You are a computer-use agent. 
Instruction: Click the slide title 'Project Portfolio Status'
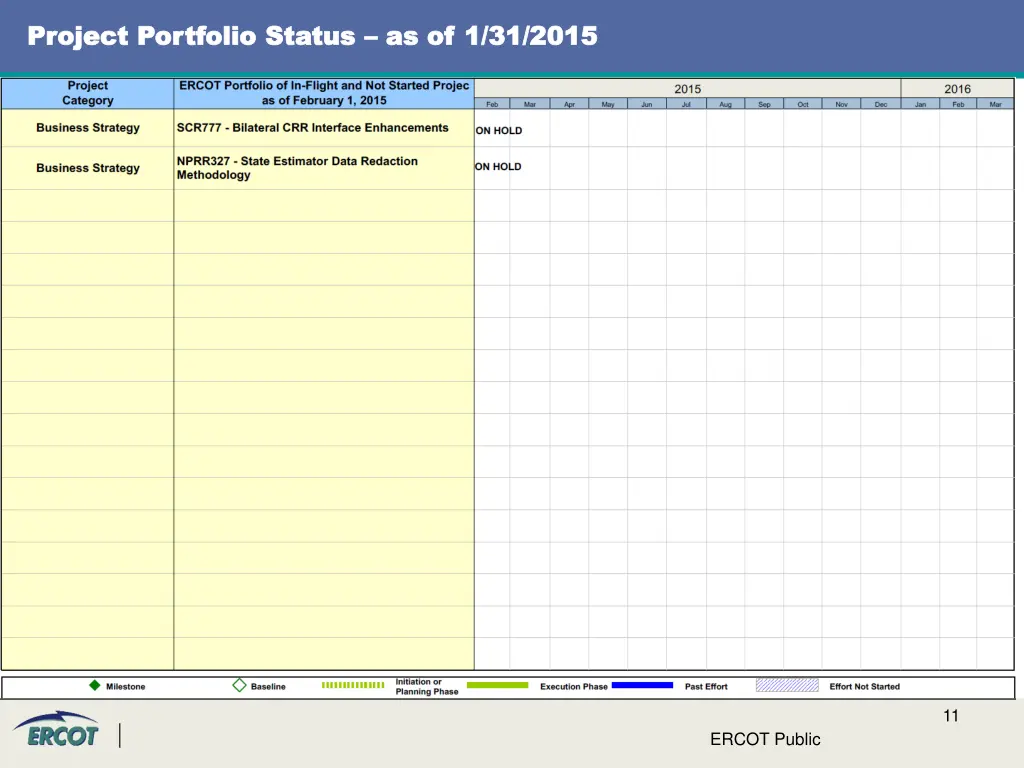(312, 36)
